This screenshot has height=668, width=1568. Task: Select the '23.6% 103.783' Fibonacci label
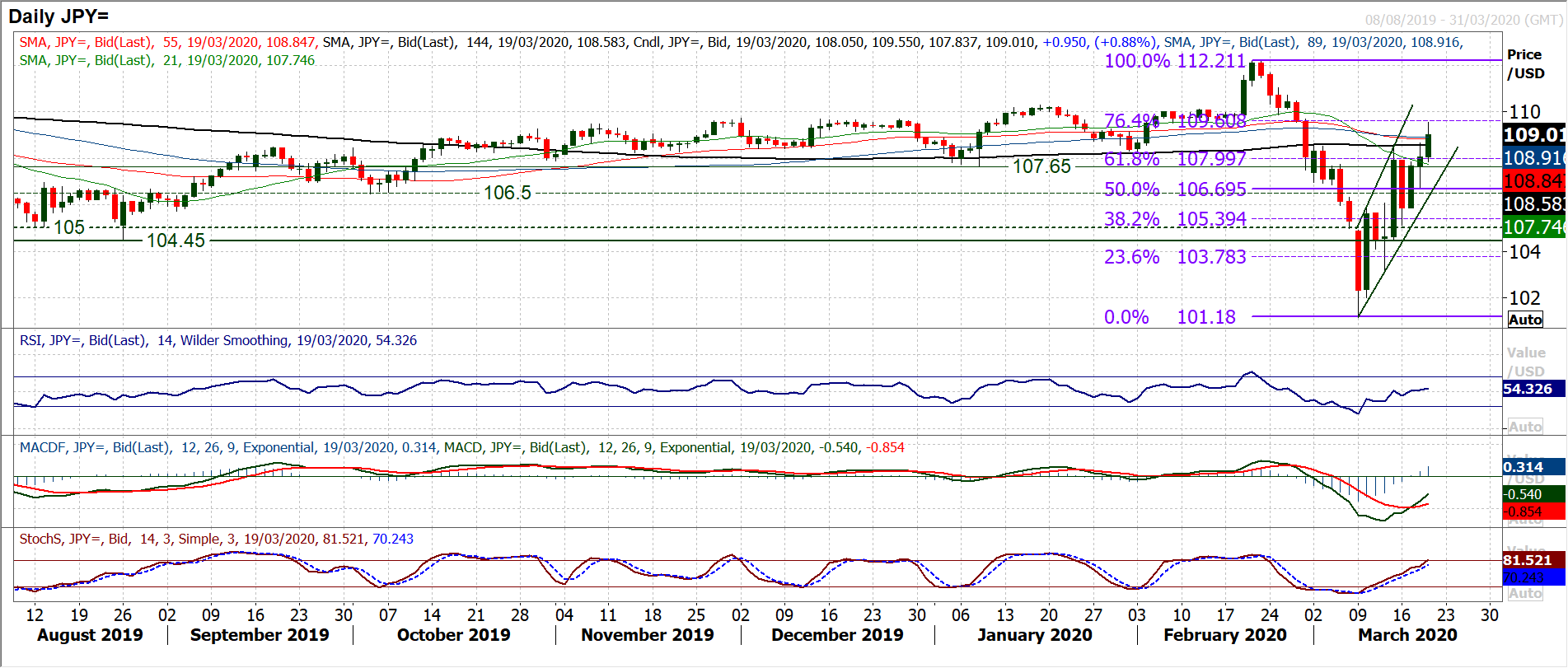click(x=1175, y=257)
